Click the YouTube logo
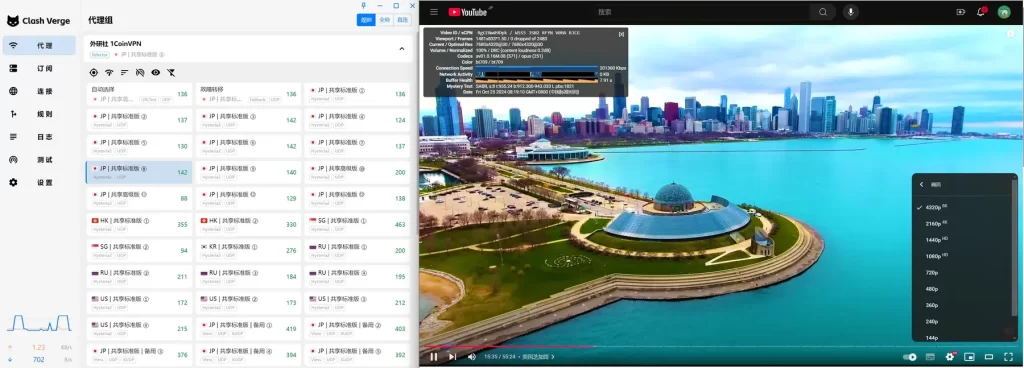 (x=468, y=12)
